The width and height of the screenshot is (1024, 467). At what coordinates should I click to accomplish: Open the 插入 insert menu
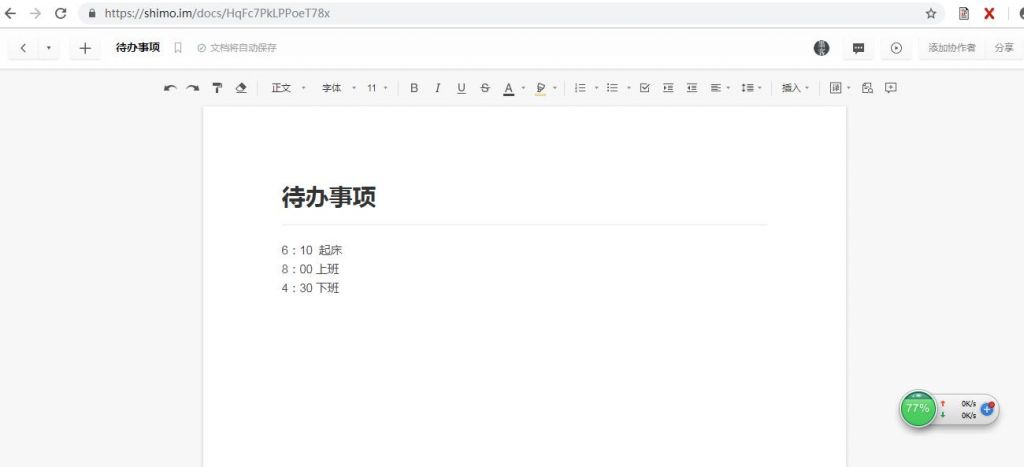click(795, 88)
